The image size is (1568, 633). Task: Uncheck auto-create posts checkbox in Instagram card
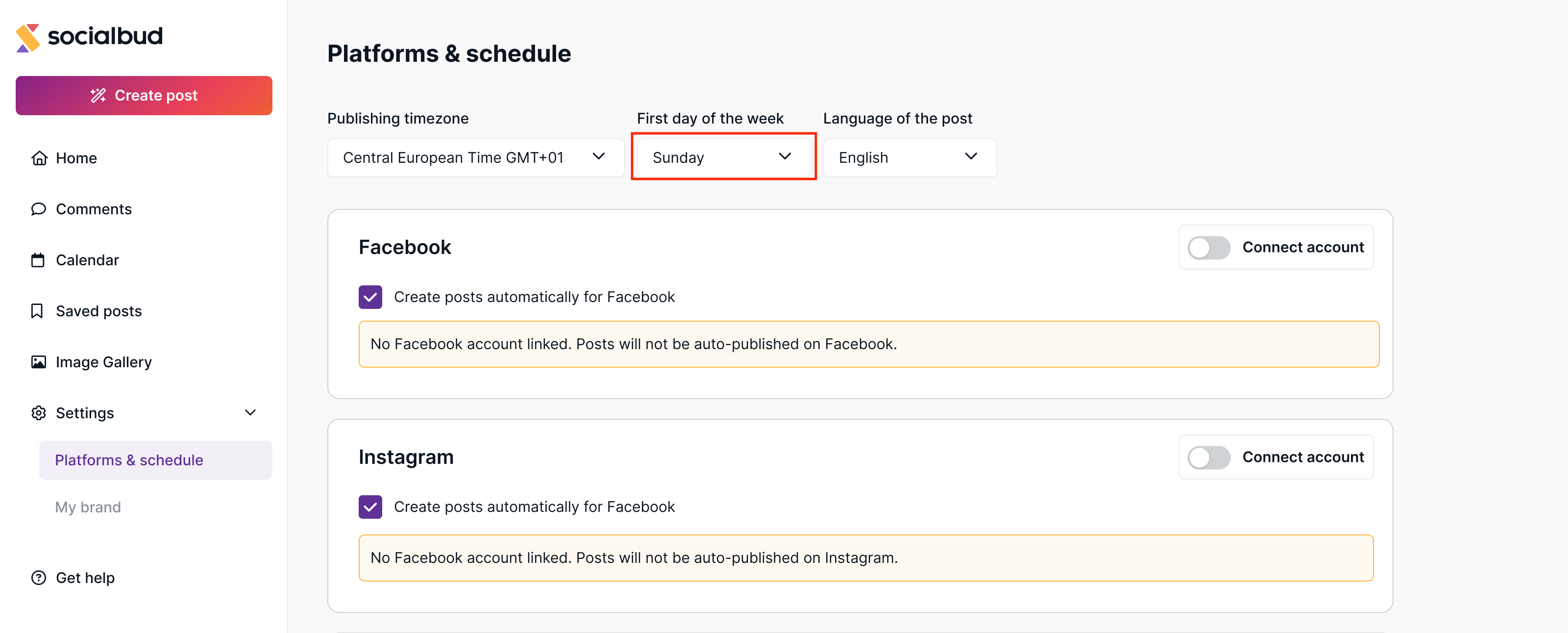point(370,507)
